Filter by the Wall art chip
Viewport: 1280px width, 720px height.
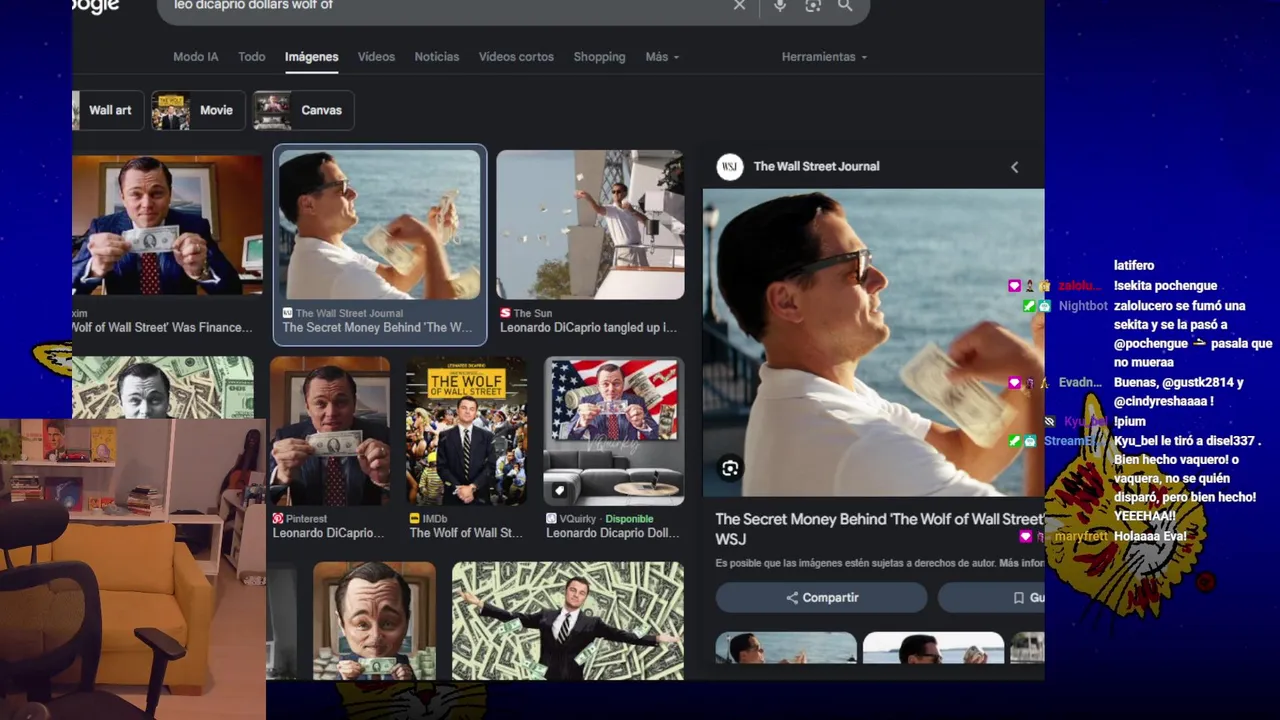coord(108,110)
